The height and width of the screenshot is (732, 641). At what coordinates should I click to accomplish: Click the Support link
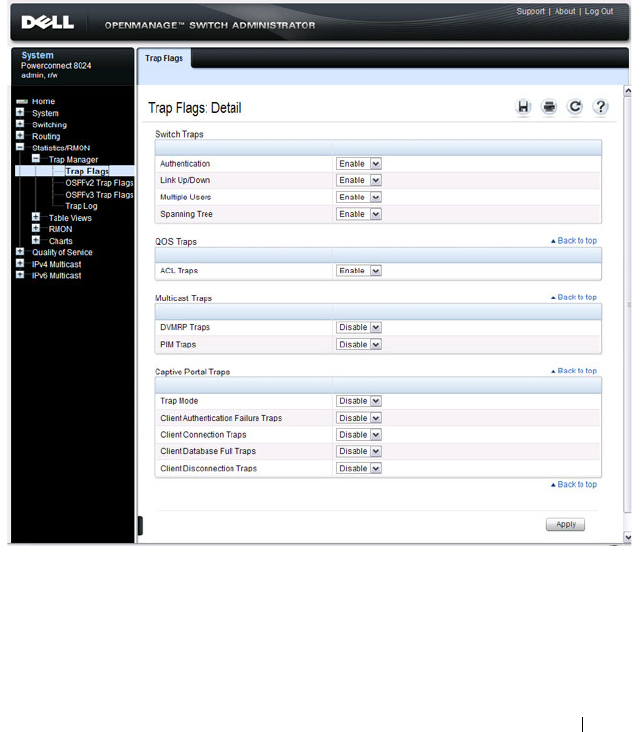click(x=530, y=11)
